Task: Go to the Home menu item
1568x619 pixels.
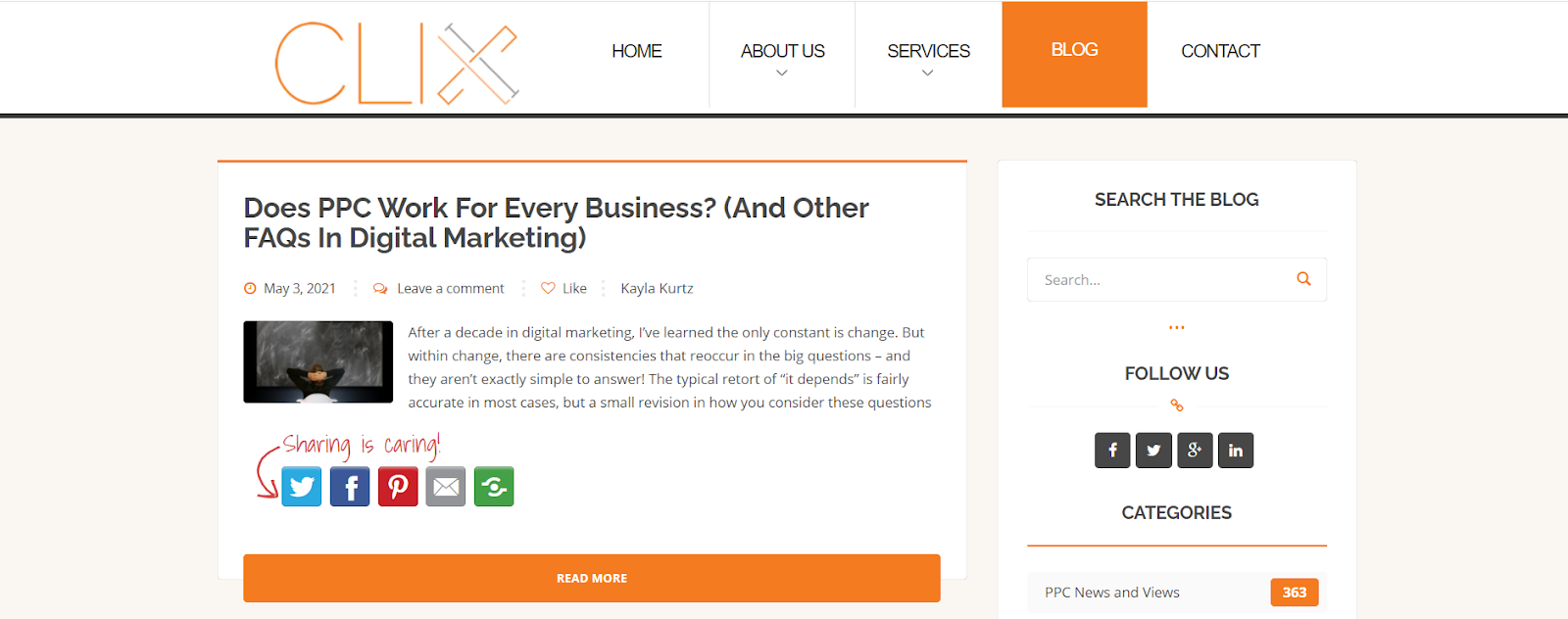Action: coord(637,51)
